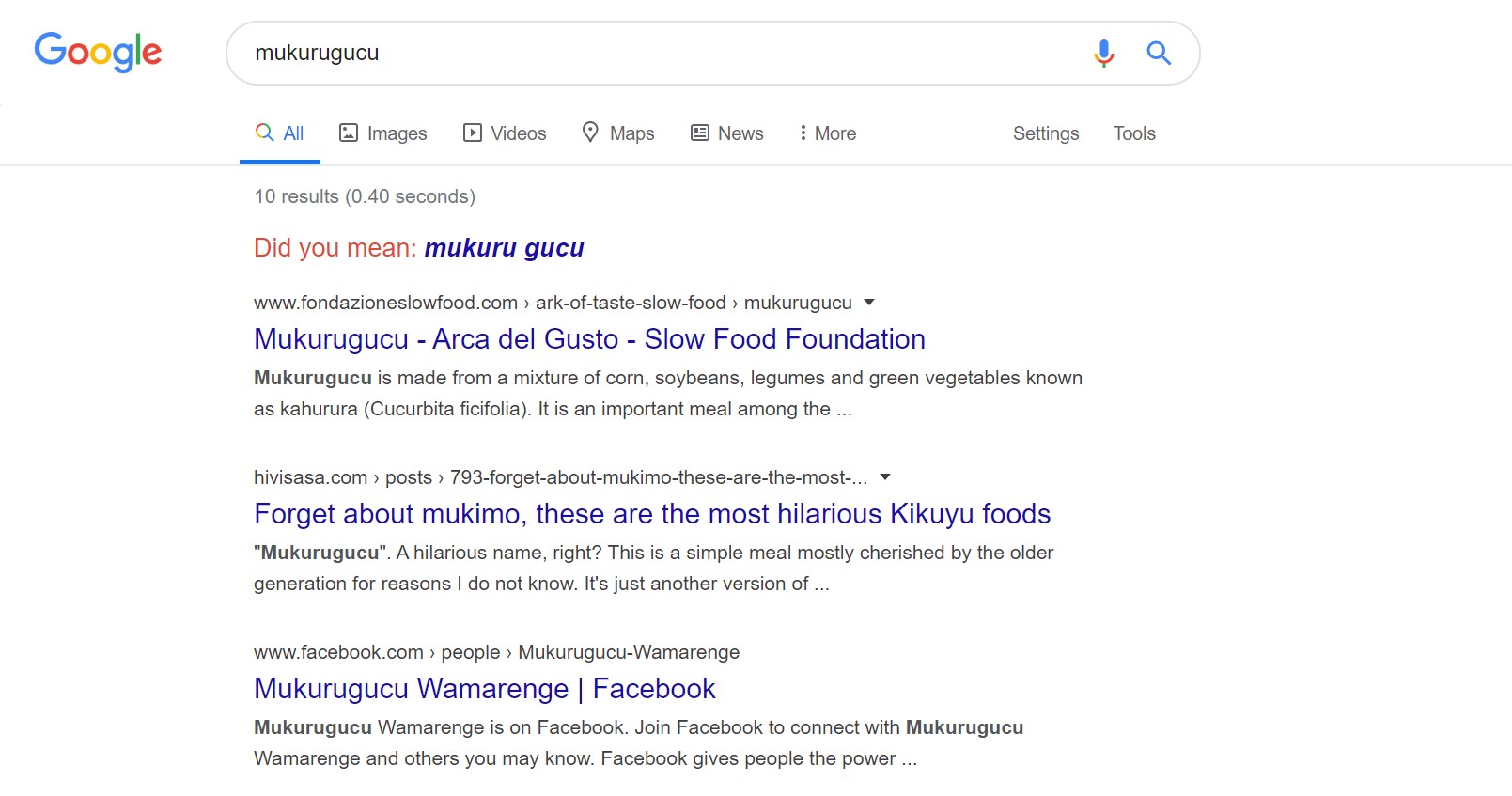Open the Tools menu
The width and height of the screenshot is (1512, 796).
click(1133, 133)
